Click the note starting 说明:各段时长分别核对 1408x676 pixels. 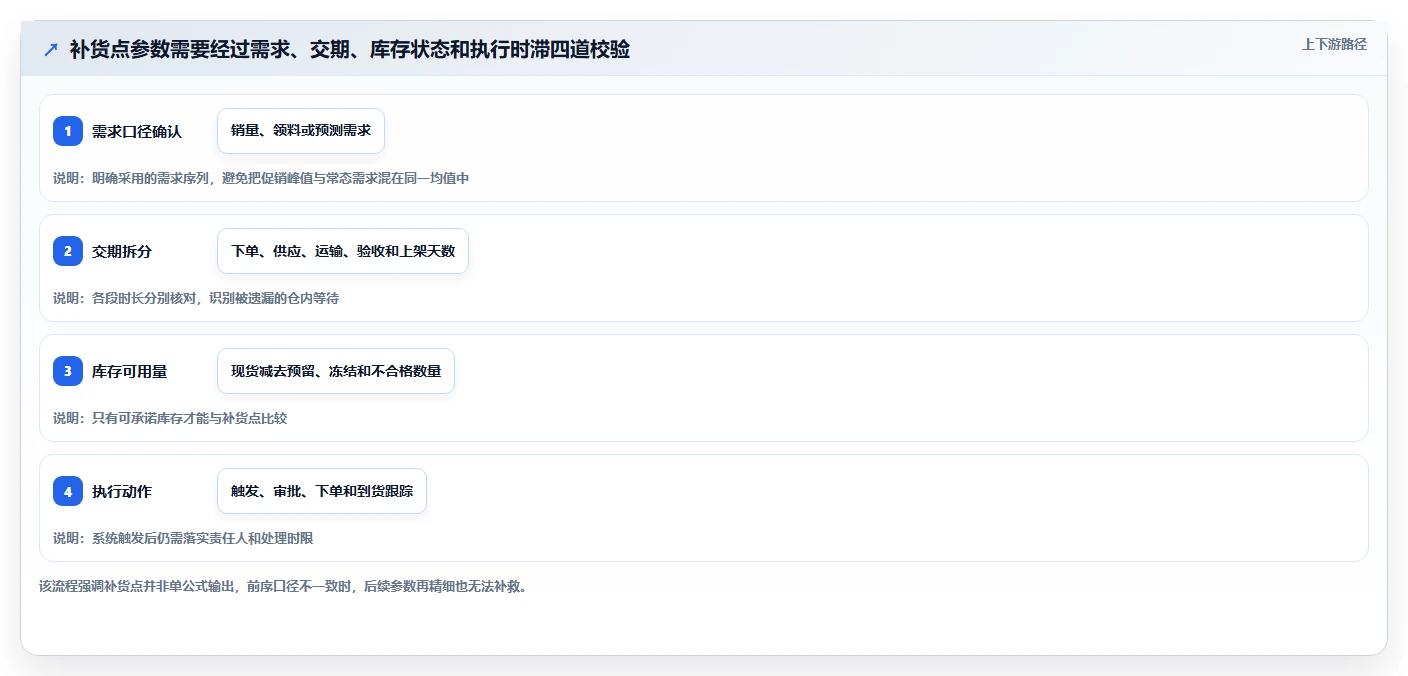pyautogui.click(x=196, y=298)
